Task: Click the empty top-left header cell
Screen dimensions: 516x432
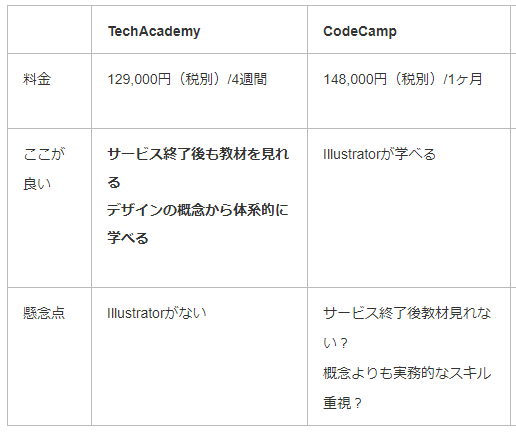Action: (49, 29)
